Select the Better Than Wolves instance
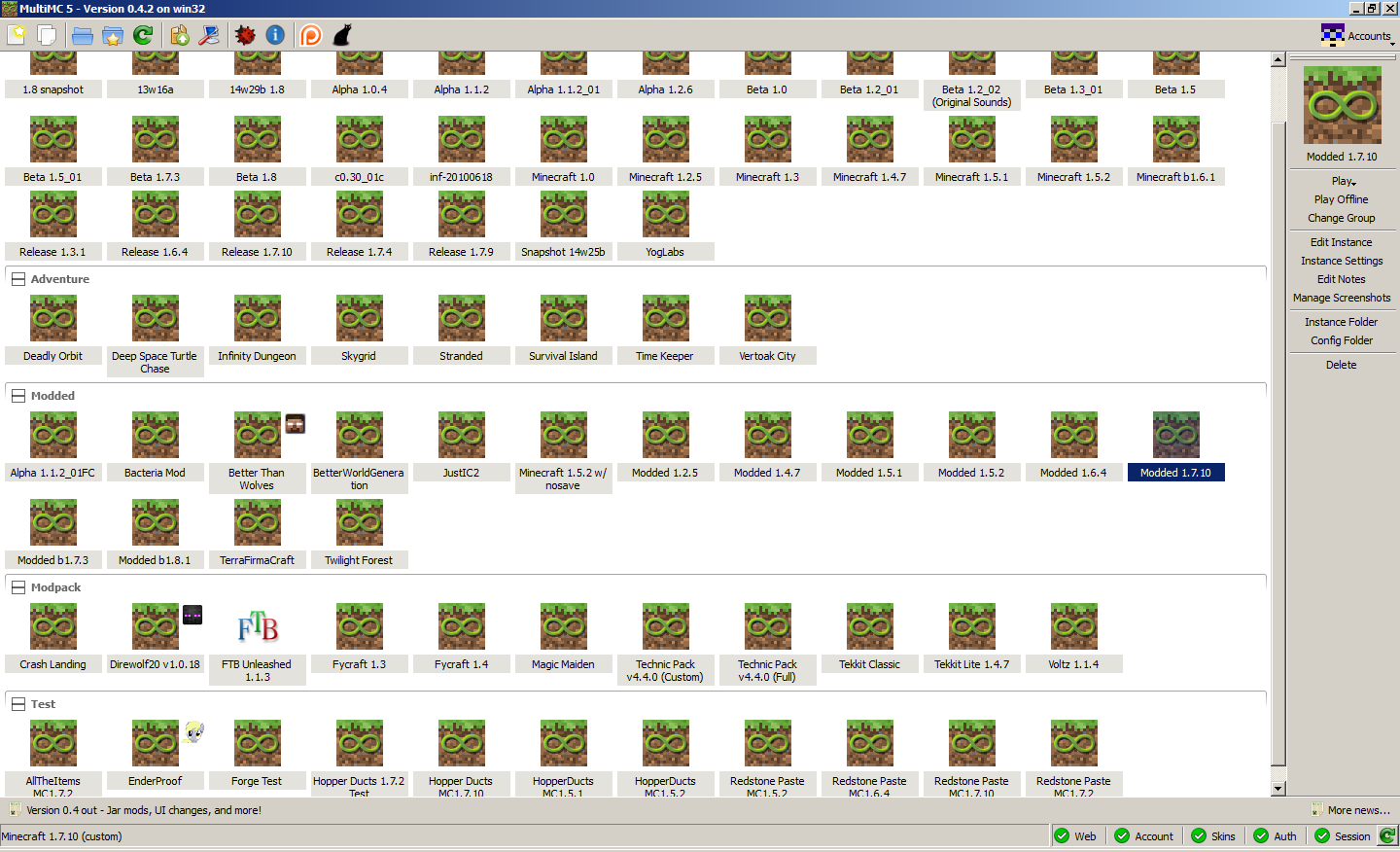The width and height of the screenshot is (1400, 852). (258, 452)
